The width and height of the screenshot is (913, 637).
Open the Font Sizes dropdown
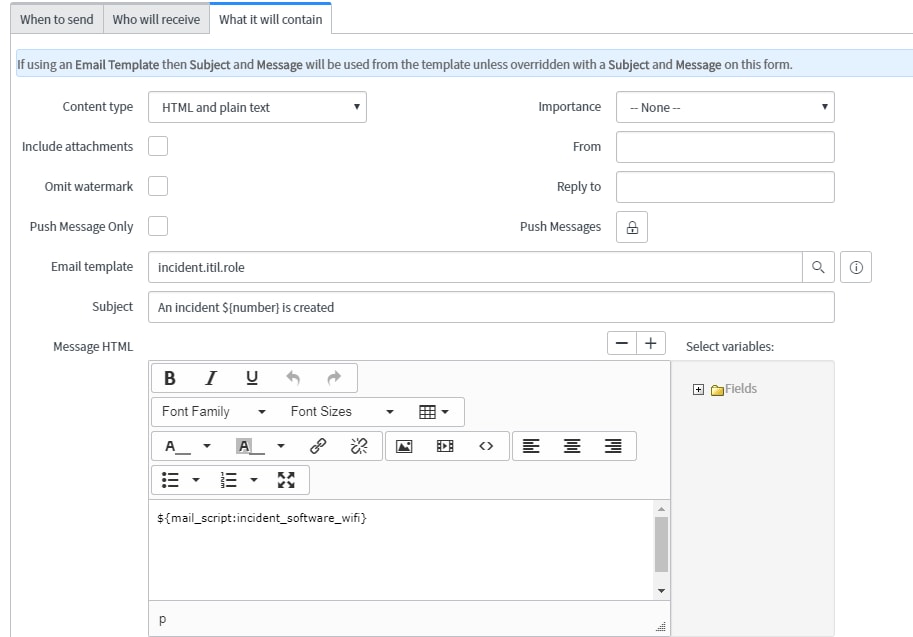tap(342, 412)
